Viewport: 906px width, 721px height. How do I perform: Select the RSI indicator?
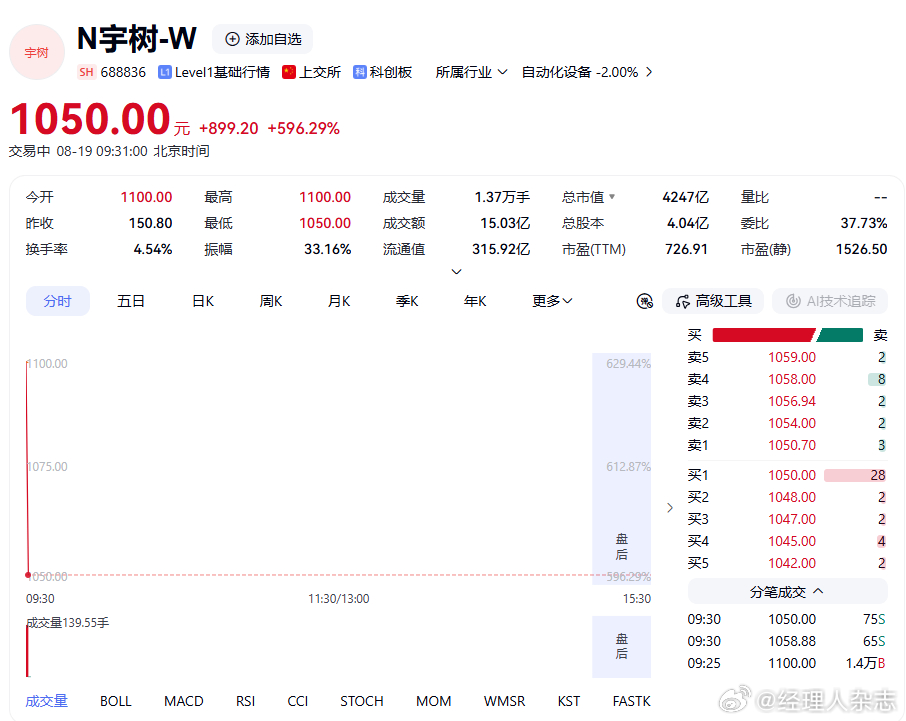245,701
